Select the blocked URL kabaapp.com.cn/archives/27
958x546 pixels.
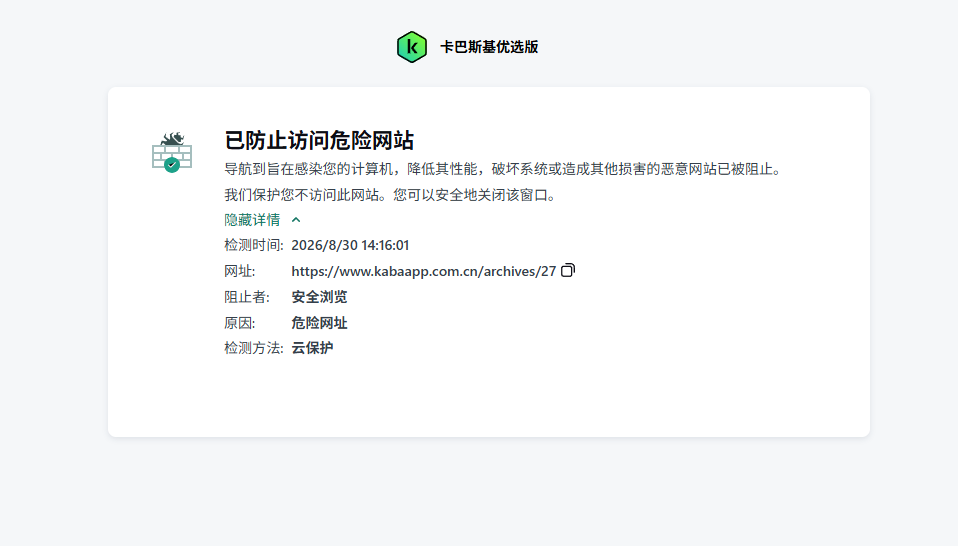point(423,271)
